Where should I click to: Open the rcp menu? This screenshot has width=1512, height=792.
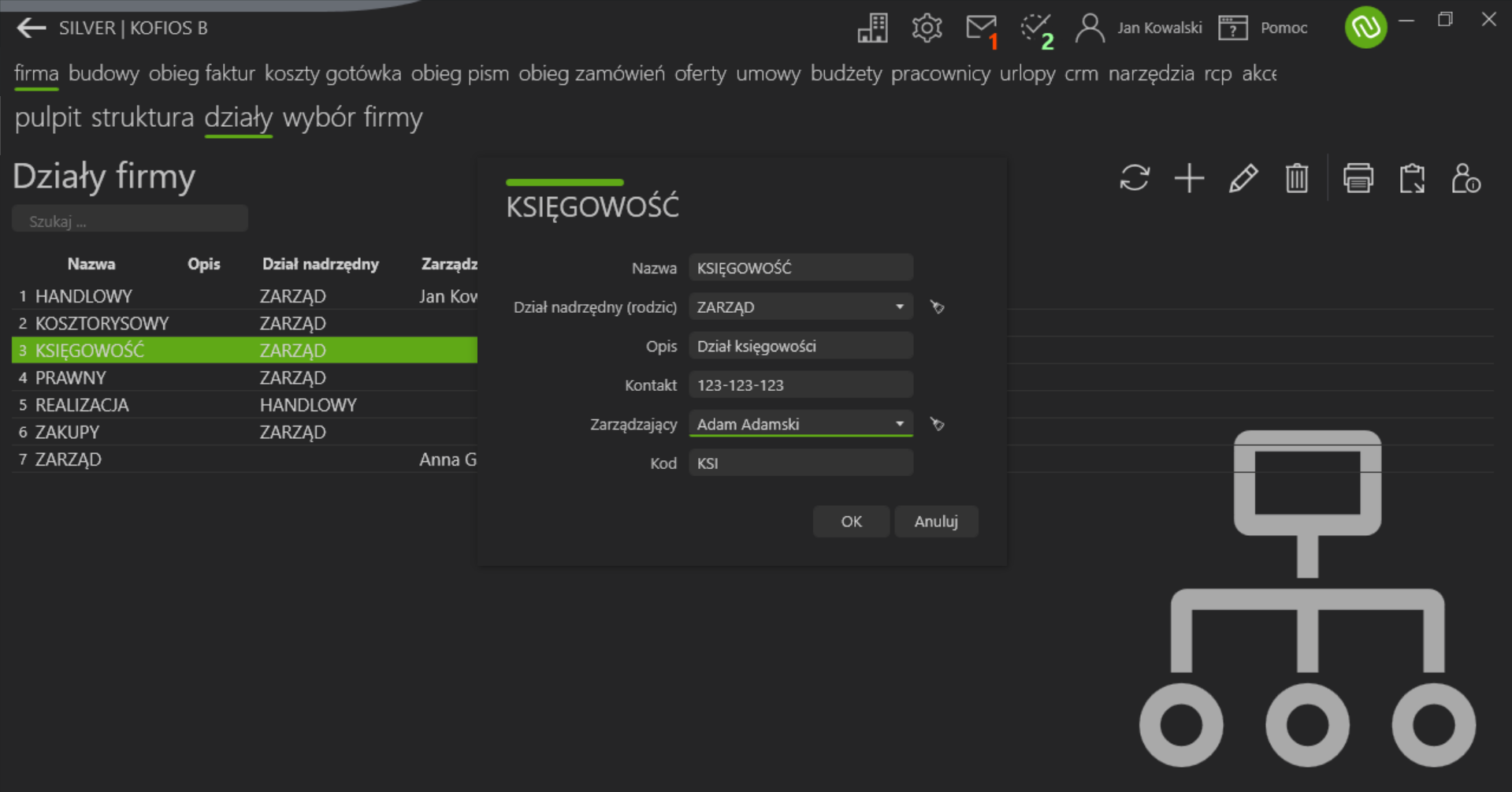1217,73
